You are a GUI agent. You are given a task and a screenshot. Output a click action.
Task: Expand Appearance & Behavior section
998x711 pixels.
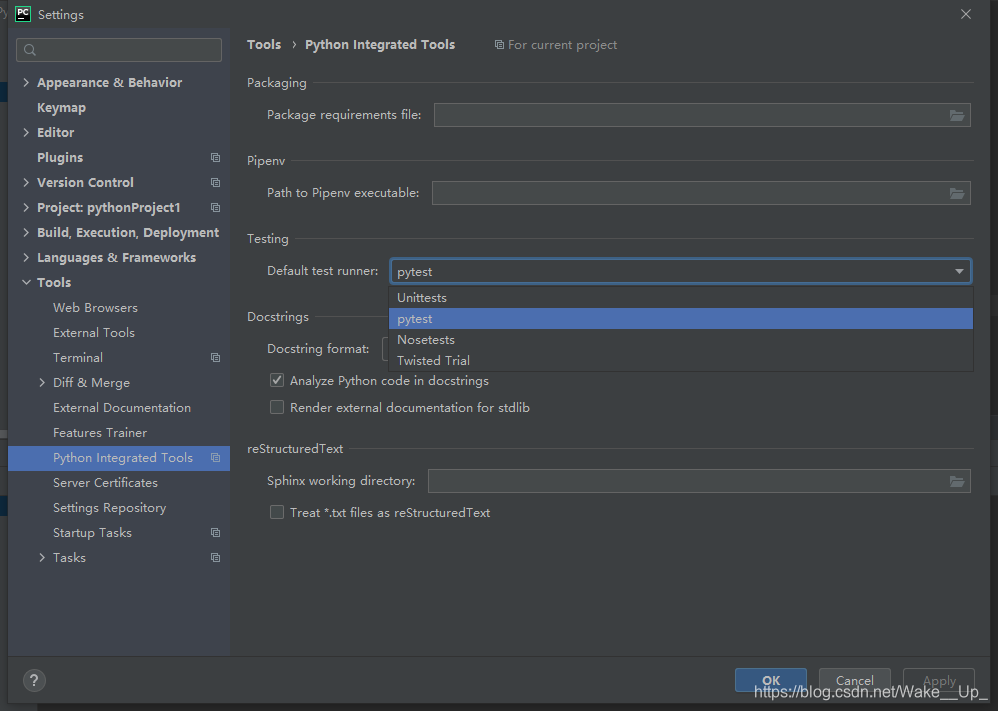pyautogui.click(x=26, y=83)
